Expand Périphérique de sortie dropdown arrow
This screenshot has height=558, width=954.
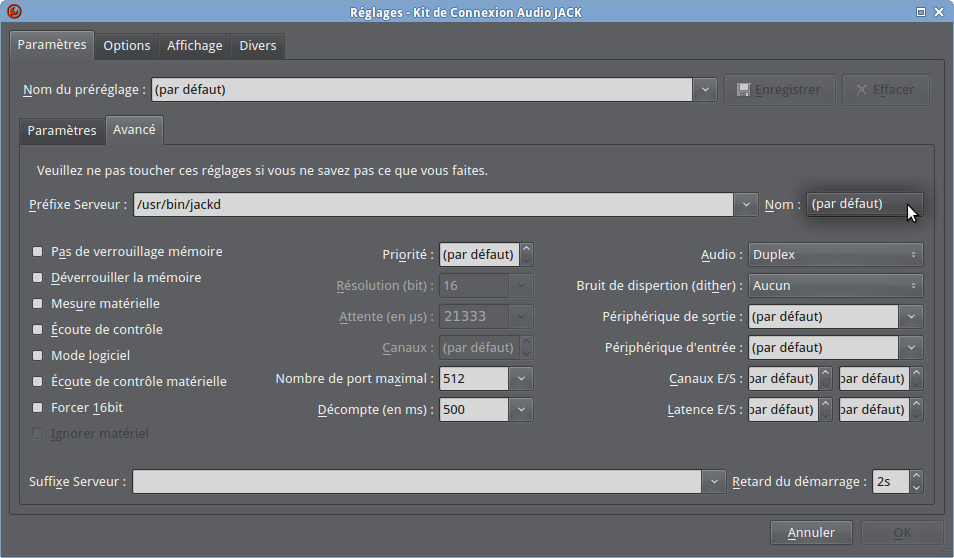click(911, 316)
